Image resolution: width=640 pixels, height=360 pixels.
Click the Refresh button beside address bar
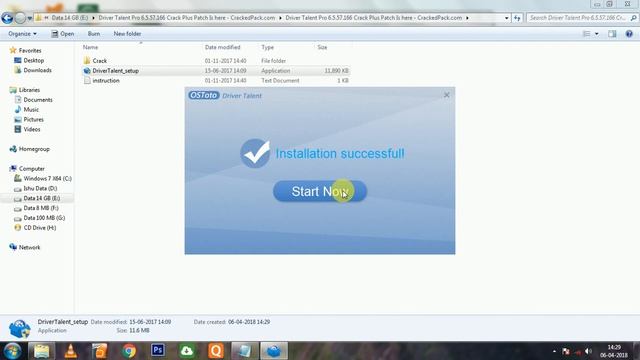click(517, 18)
